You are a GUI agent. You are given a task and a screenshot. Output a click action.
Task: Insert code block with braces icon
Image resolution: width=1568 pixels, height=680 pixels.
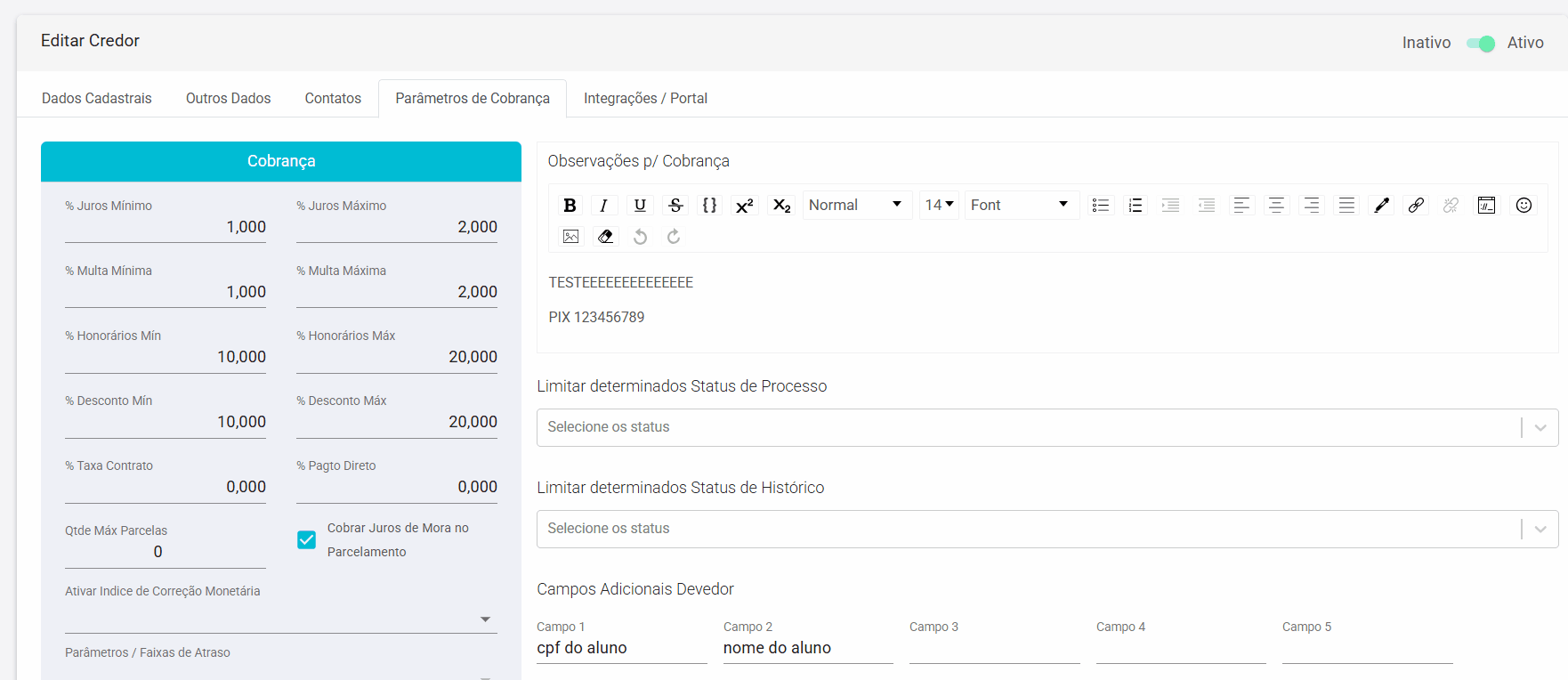tap(709, 206)
